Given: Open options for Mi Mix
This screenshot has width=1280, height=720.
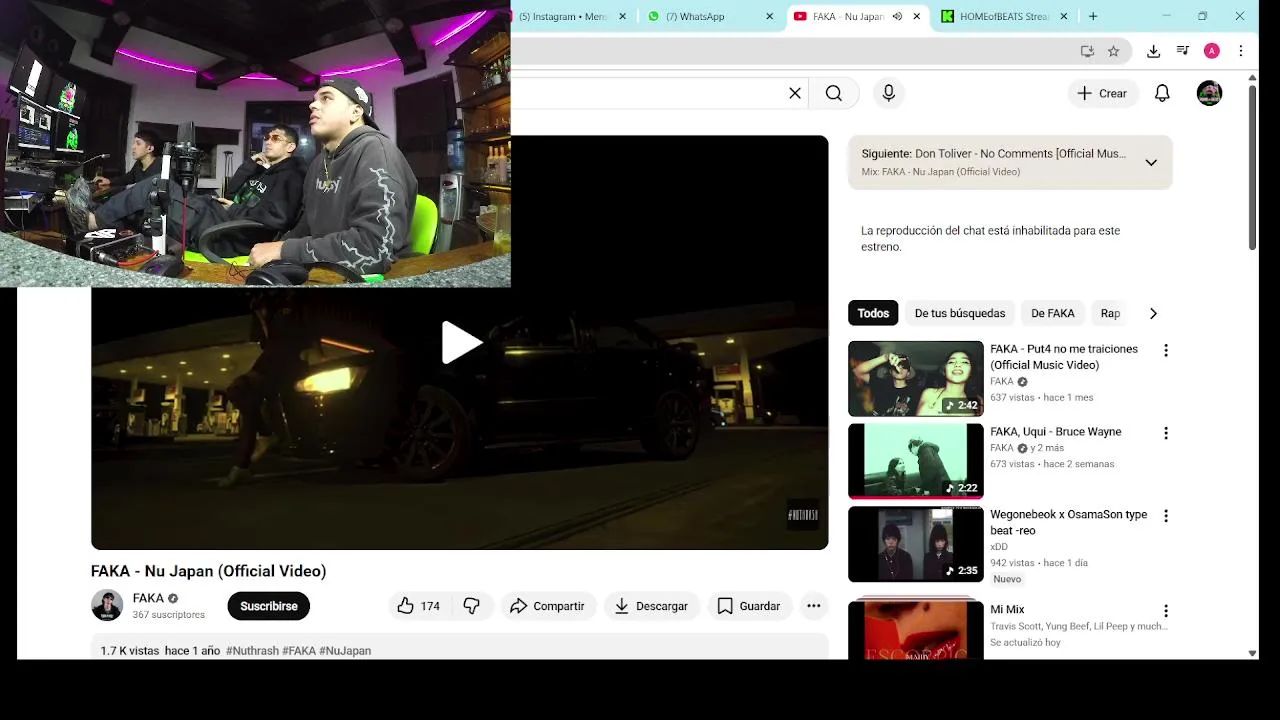Looking at the screenshot, I should (x=1165, y=611).
